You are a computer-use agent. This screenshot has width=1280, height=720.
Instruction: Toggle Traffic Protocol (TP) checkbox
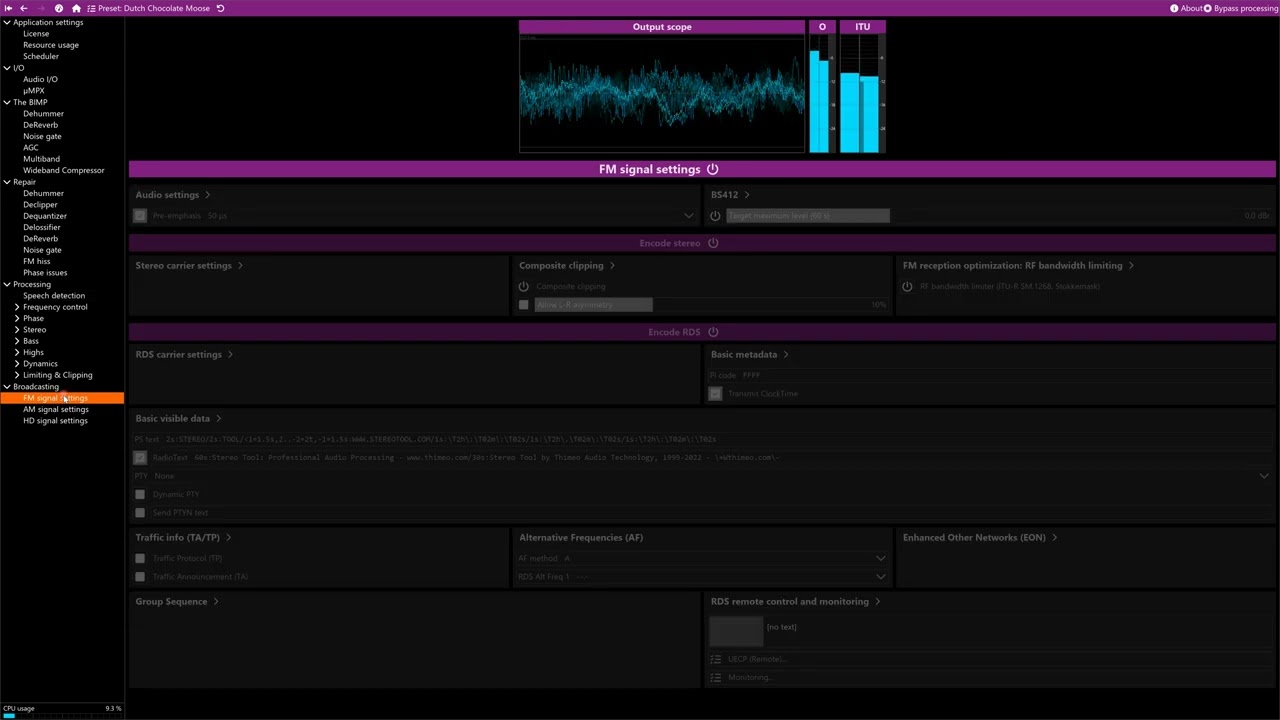140,558
